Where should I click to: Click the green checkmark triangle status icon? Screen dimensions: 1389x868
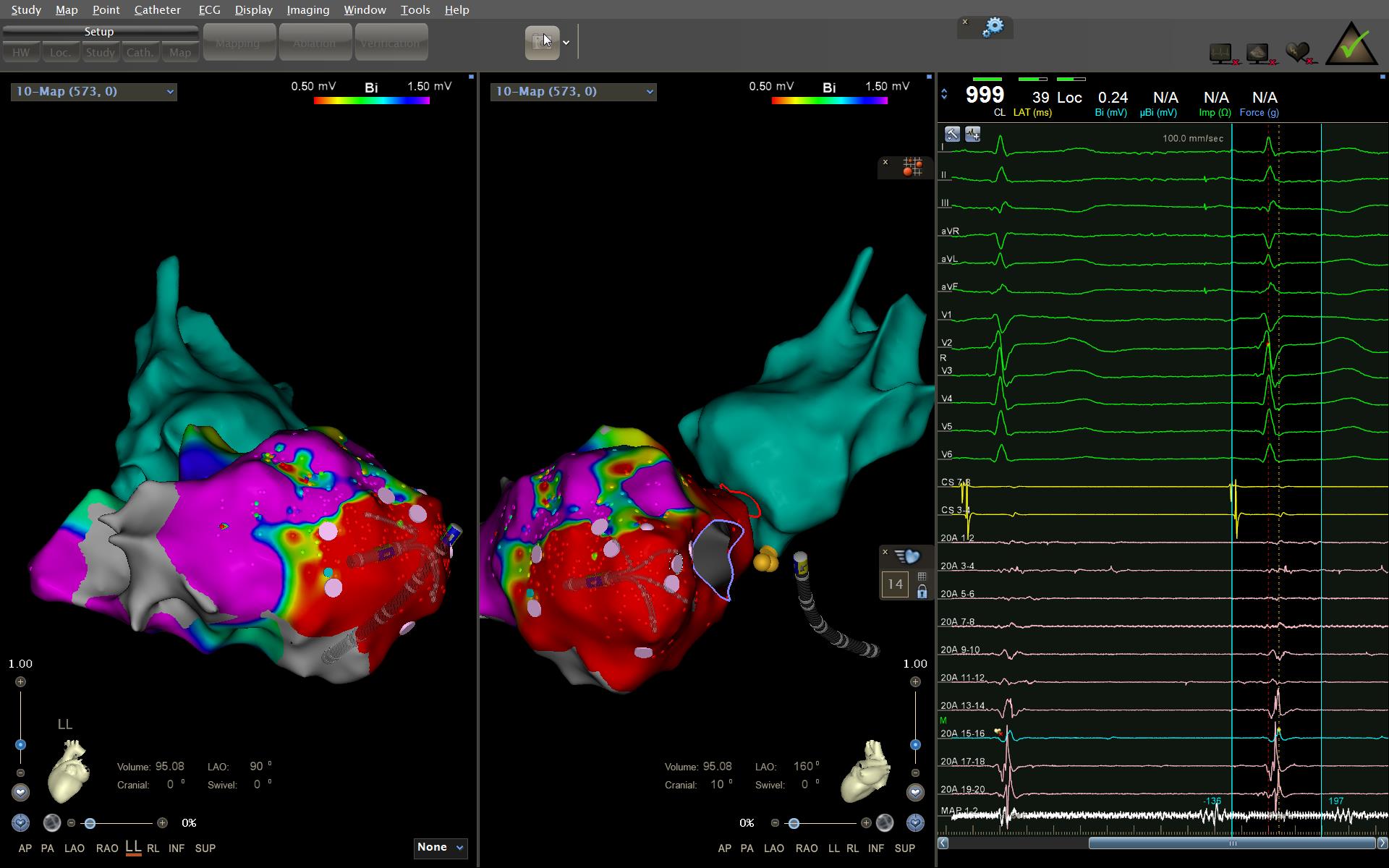coord(1351,45)
